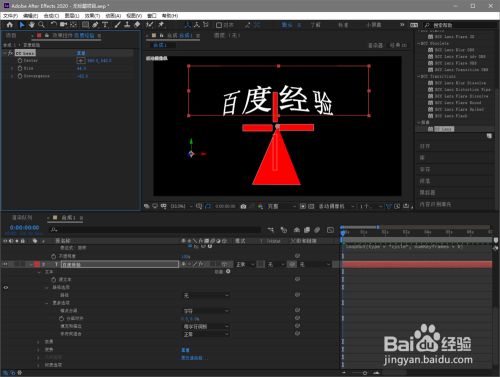Open the 动画(A) menu
The width and height of the screenshot is (500, 377).
pos(113,16)
